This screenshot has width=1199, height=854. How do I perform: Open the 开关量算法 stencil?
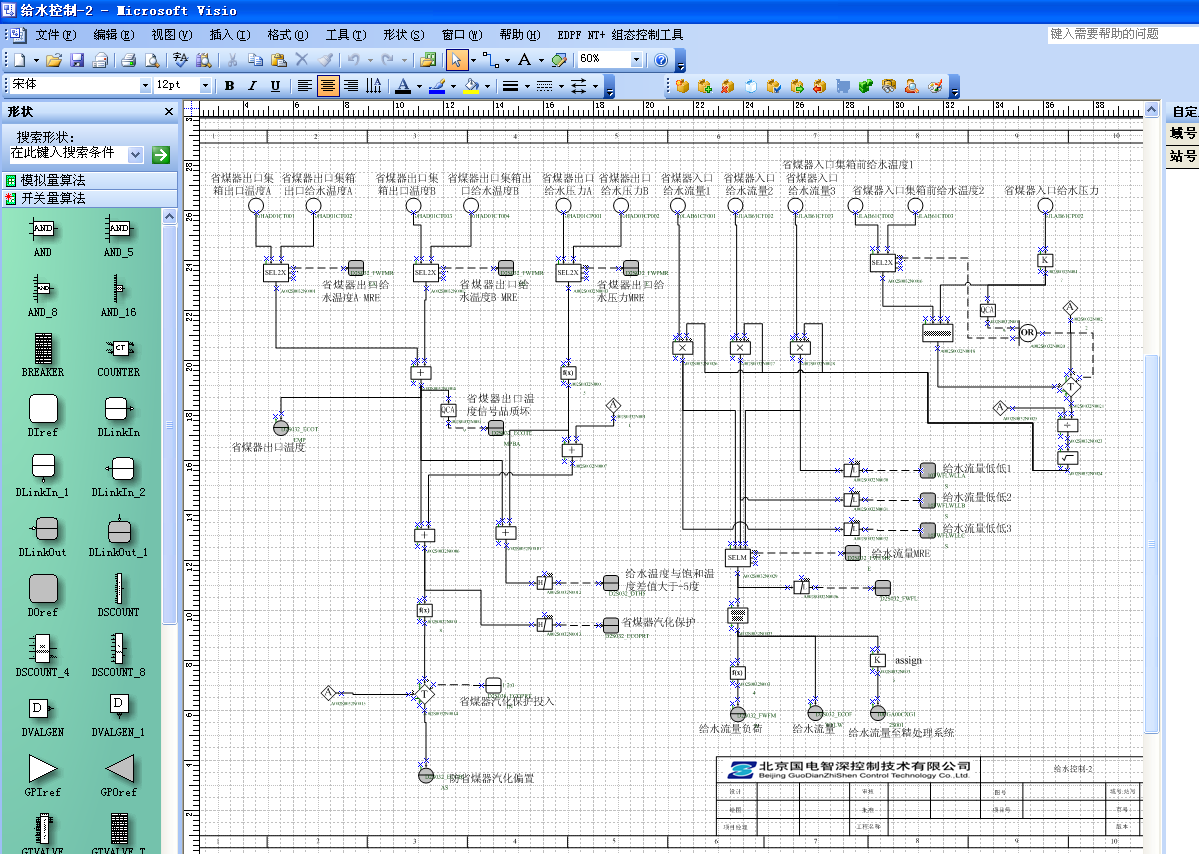click(x=90, y=199)
